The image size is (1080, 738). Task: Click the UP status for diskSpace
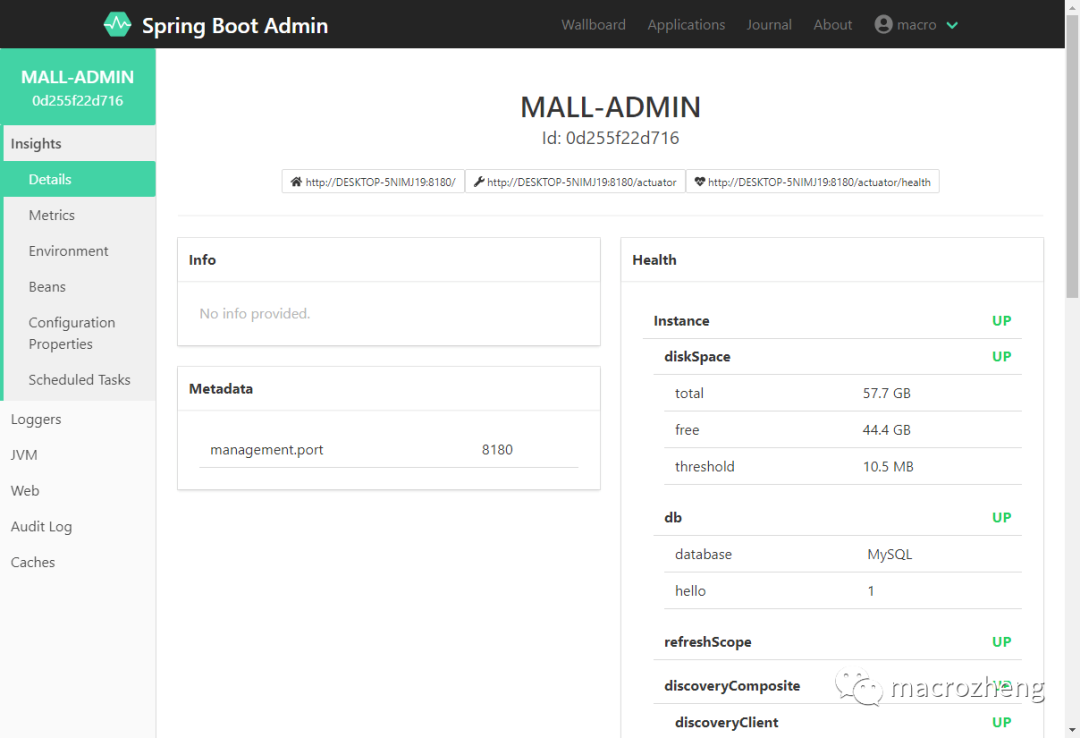(1001, 356)
